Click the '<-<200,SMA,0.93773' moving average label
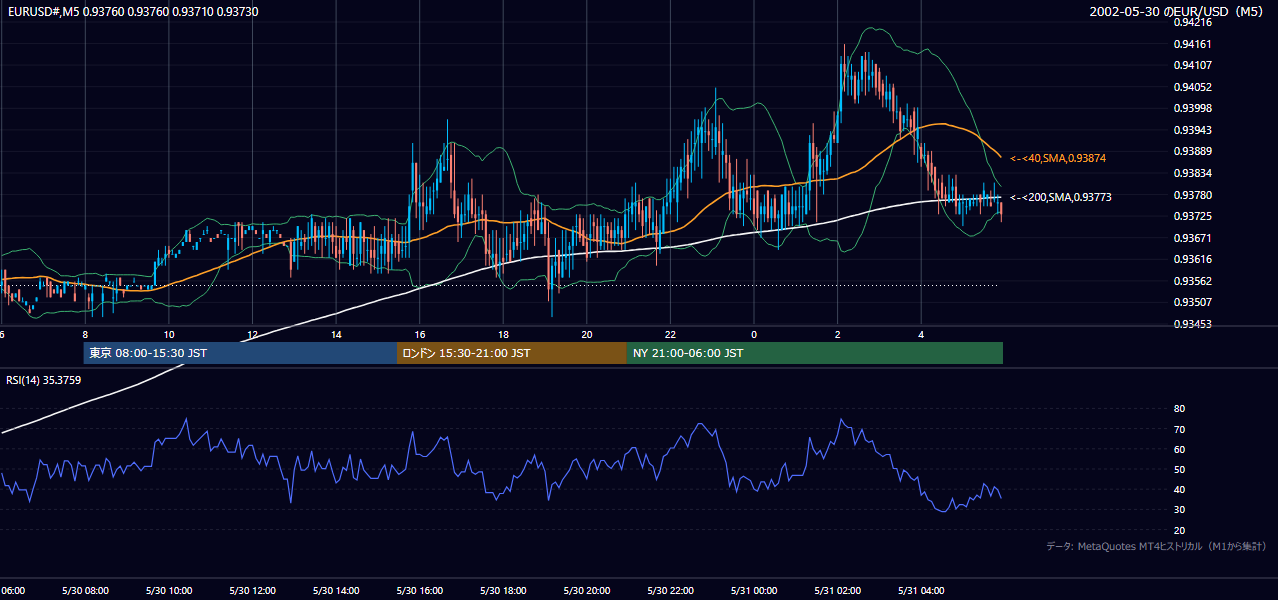Screen dimensions: 1278x600 [1060, 197]
